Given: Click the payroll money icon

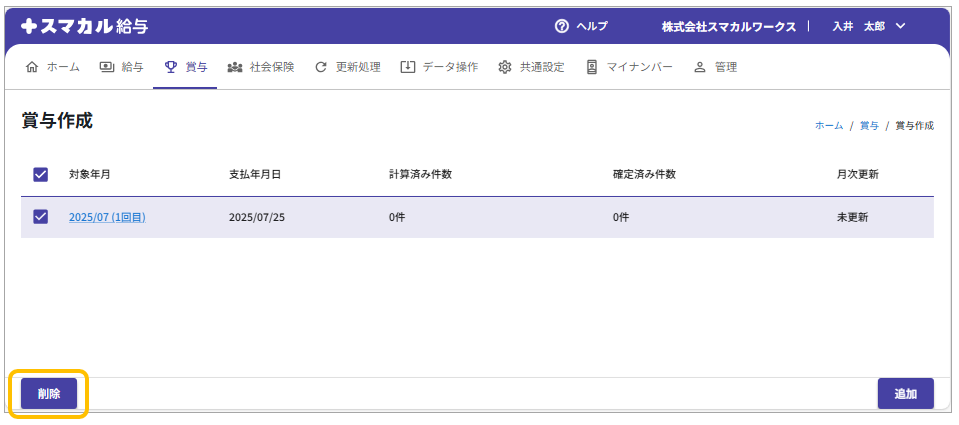Looking at the screenshot, I should [107, 67].
